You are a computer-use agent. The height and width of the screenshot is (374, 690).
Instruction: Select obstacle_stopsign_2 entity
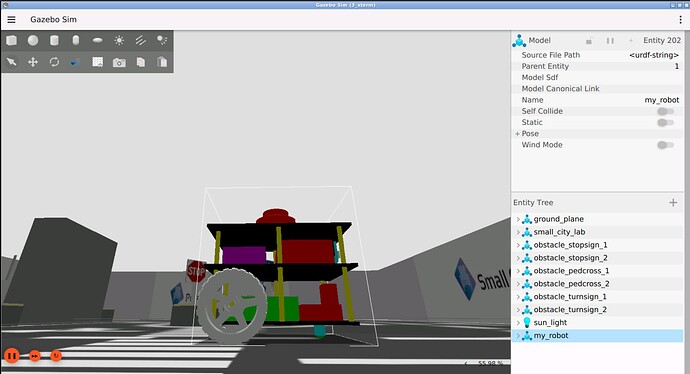tap(570, 258)
